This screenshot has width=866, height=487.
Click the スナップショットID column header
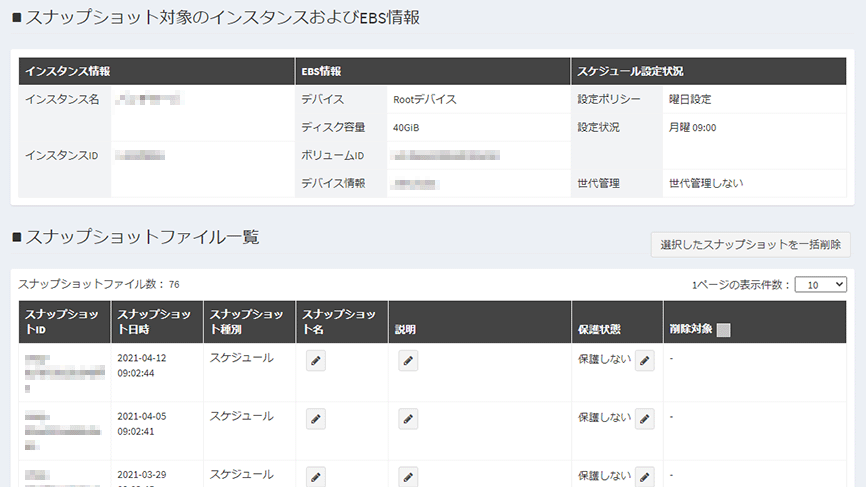(x=64, y=322)
